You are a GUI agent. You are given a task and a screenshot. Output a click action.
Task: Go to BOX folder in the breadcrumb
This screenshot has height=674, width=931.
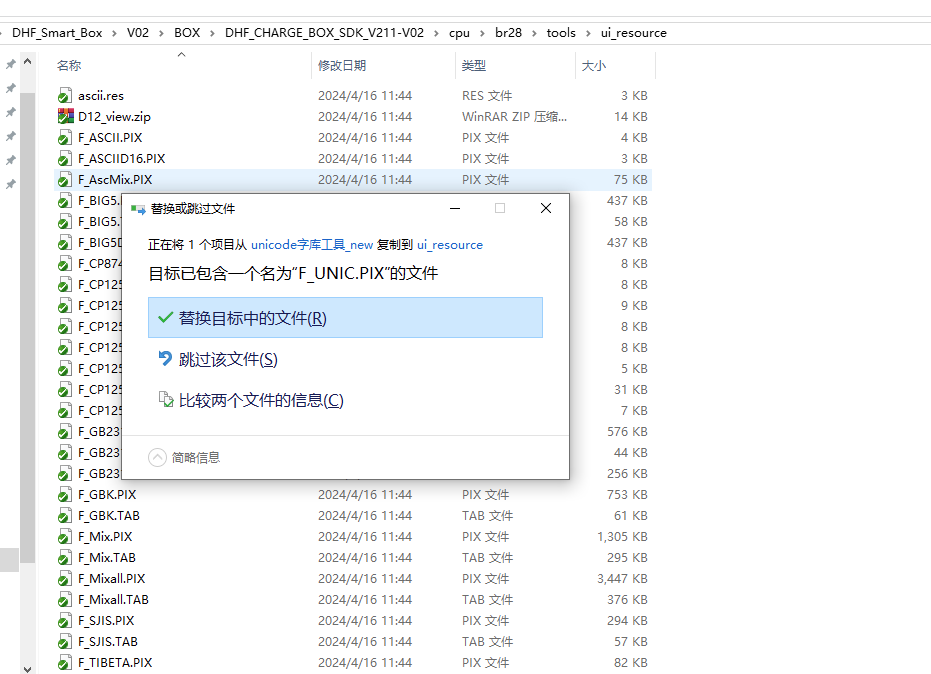click(187, 33)
